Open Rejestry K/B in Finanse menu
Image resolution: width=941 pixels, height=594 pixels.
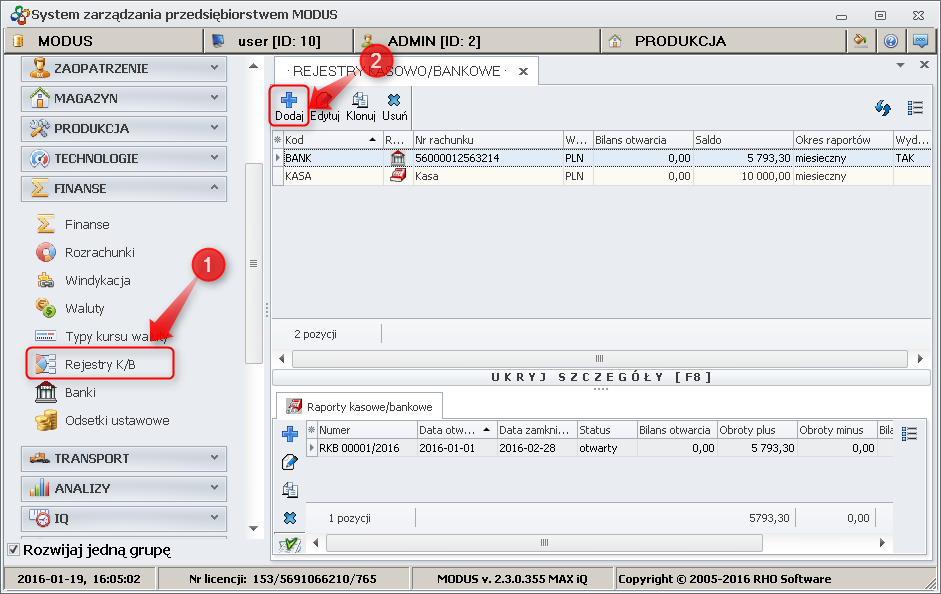[x=99, y=365]
